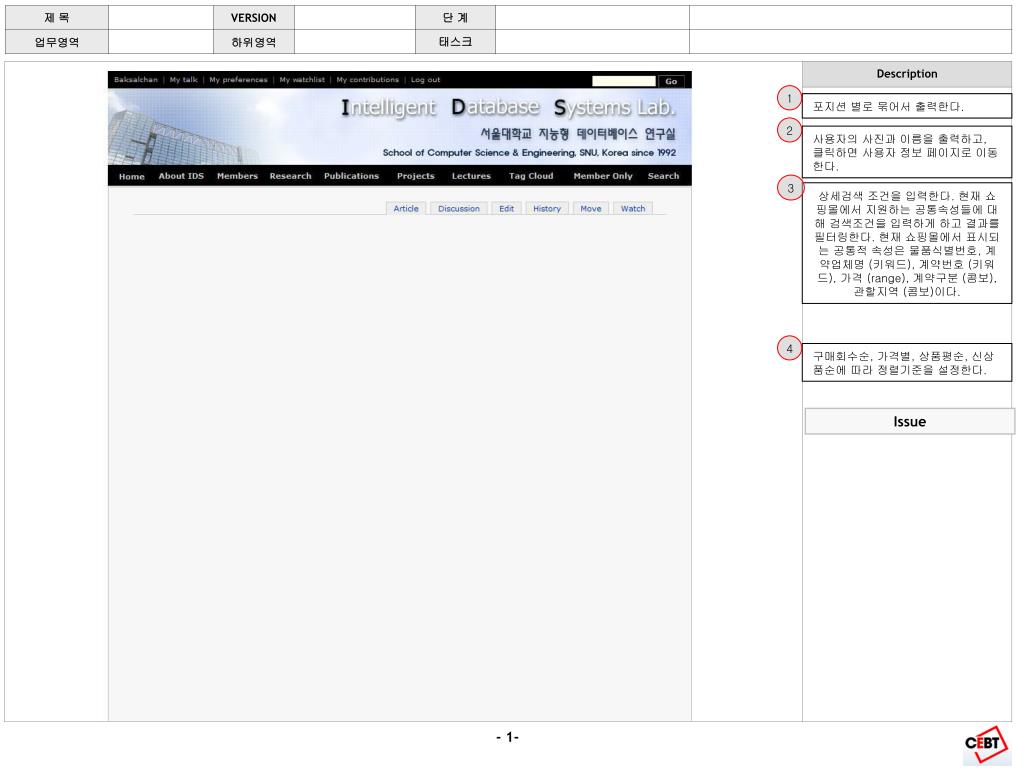Image resolution: width=1024 pixels, height=768 pixels.
Task: Open My watchlist link
Action: tap(302, 80)
